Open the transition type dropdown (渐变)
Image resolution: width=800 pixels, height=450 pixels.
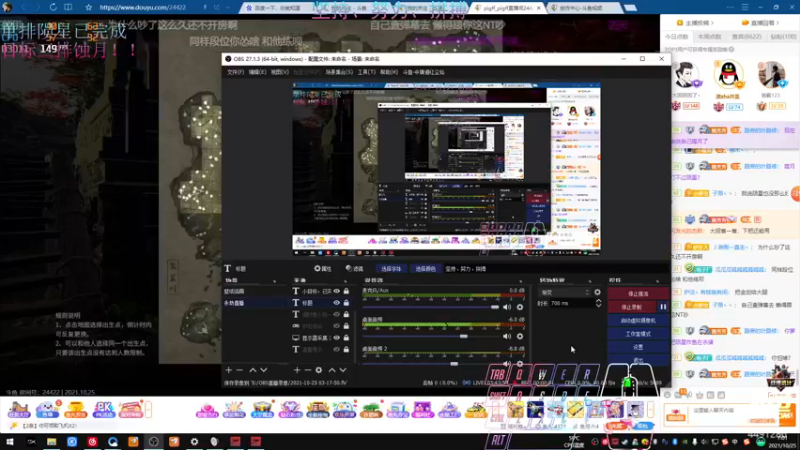coord(565,292)
